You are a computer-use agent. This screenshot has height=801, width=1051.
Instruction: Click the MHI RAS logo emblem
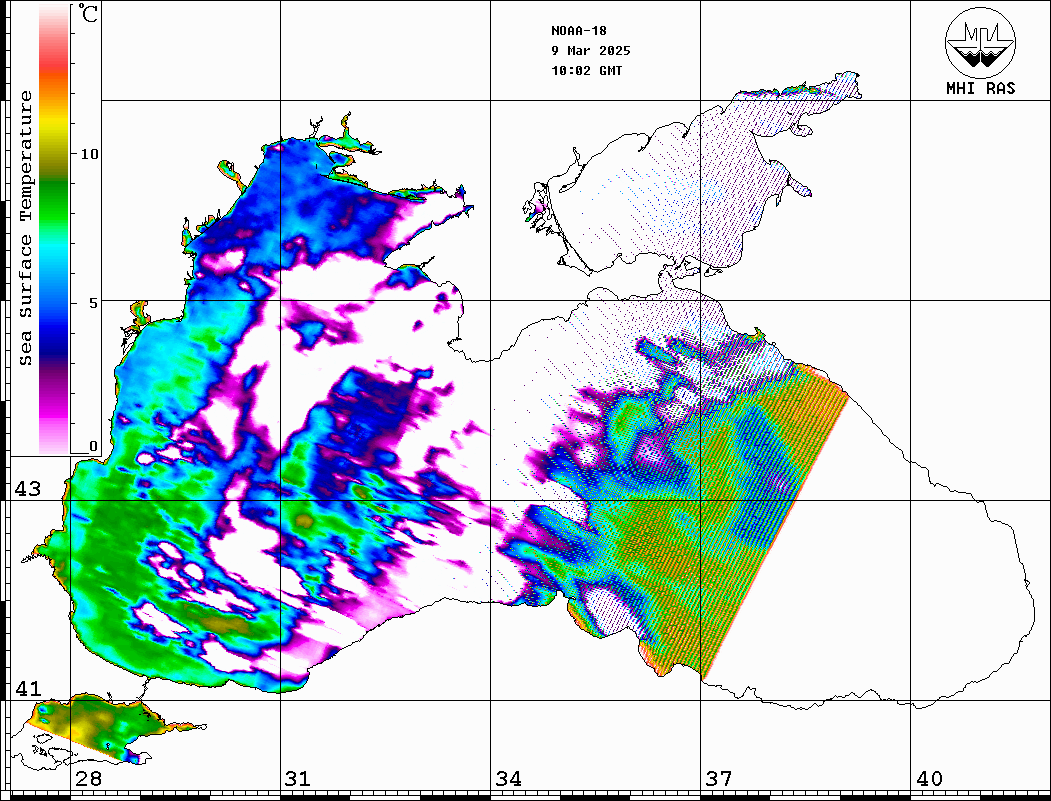click(x=981, y=42)
